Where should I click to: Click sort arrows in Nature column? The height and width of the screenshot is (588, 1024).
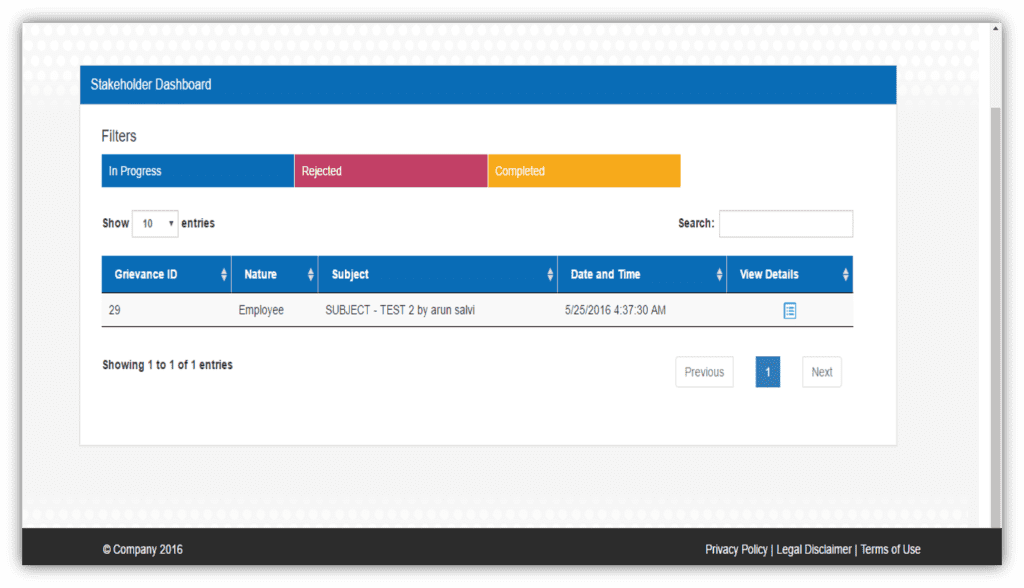click(x=311, y=275)
